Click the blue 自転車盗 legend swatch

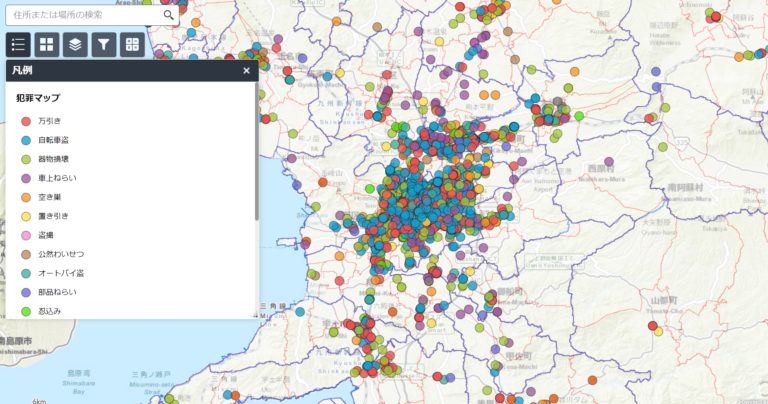(26, 140)
